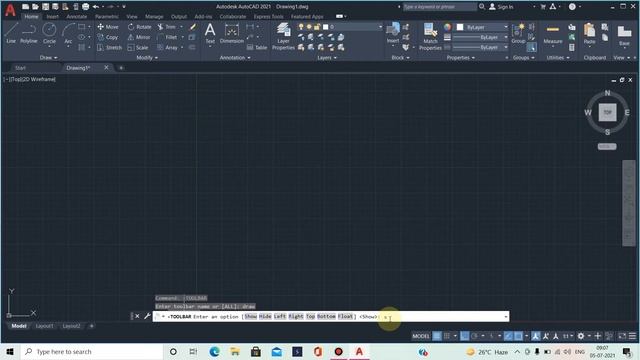Click the Copy tool in Modify panel

[108, 37]
